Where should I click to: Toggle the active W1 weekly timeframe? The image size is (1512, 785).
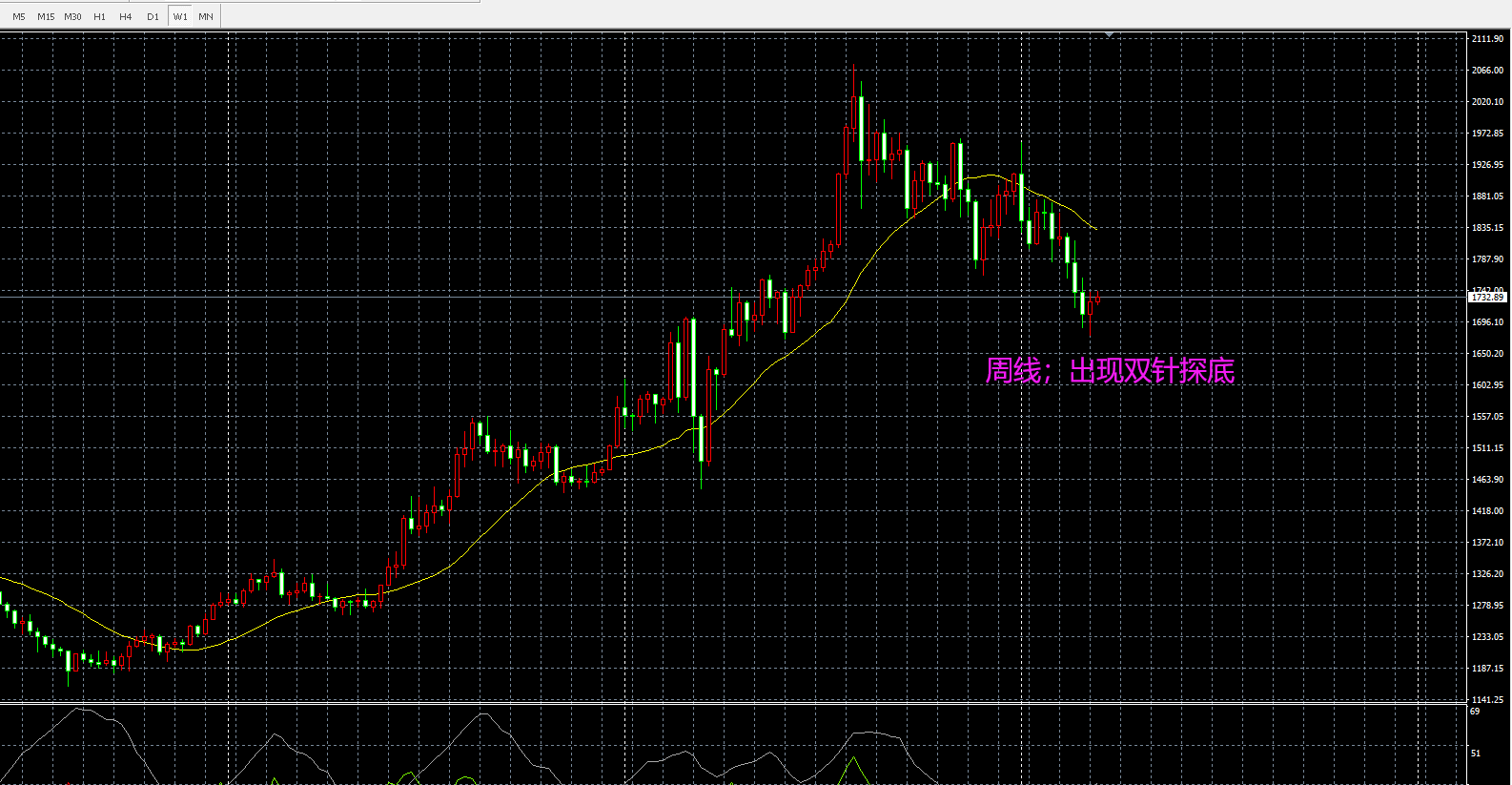[x=180, y=16]
